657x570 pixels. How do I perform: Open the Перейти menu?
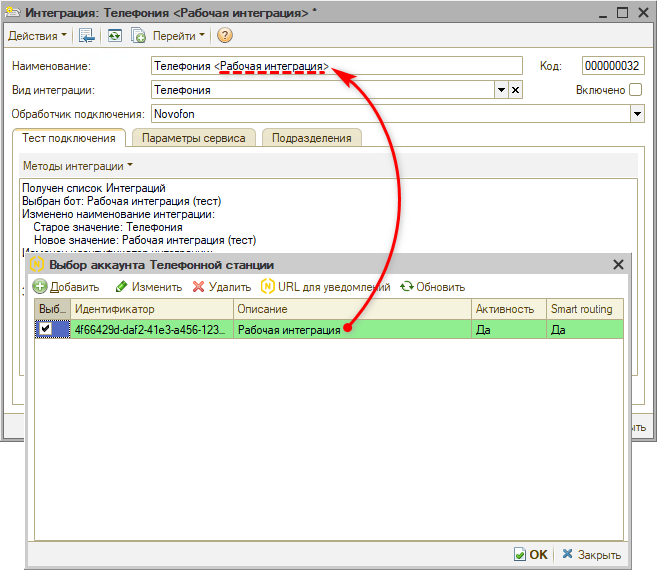(x=179, y=35)
